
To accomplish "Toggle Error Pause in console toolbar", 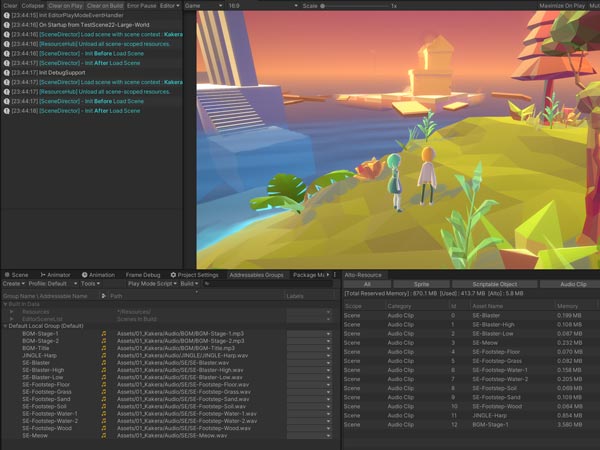I will click(x=141, y=5).
